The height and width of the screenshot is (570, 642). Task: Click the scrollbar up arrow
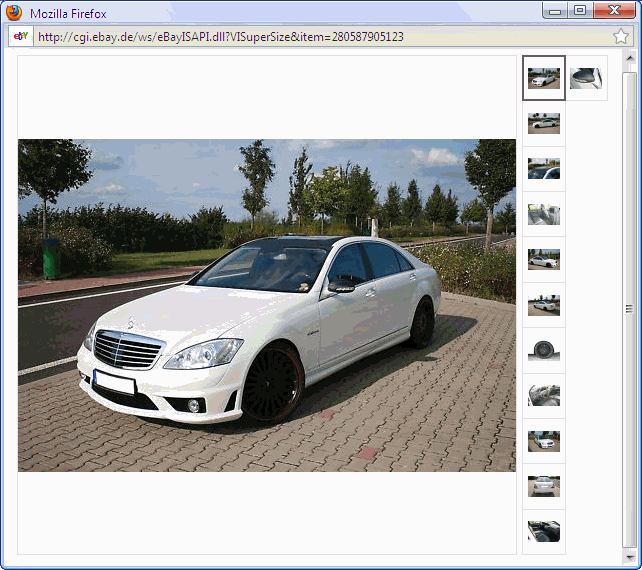pyautogui.click(x=630, y=62)
